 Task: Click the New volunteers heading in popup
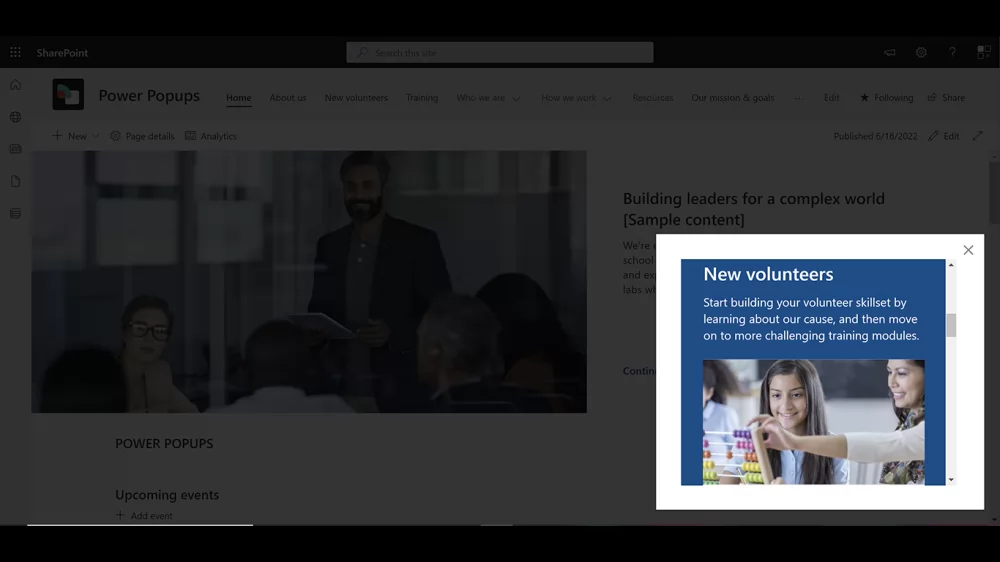click(x=768, y=274)
